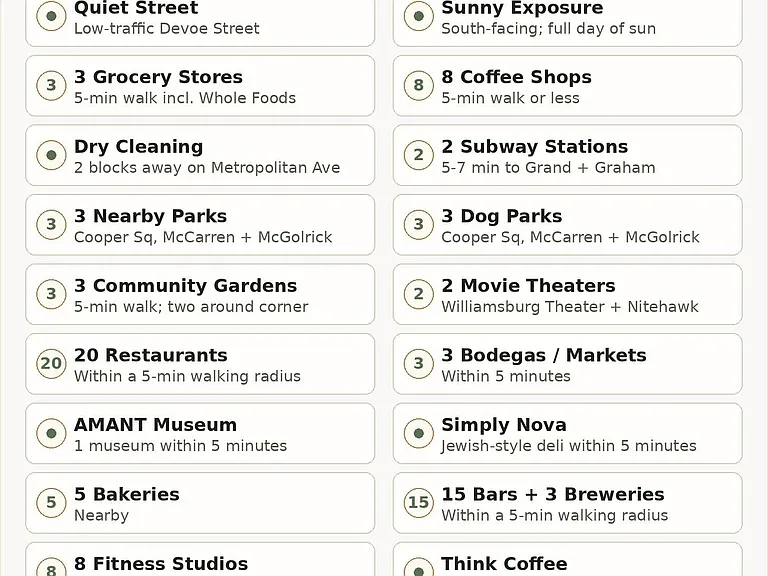Click the number 3 badge beside Community Gardens

(51, 294)
